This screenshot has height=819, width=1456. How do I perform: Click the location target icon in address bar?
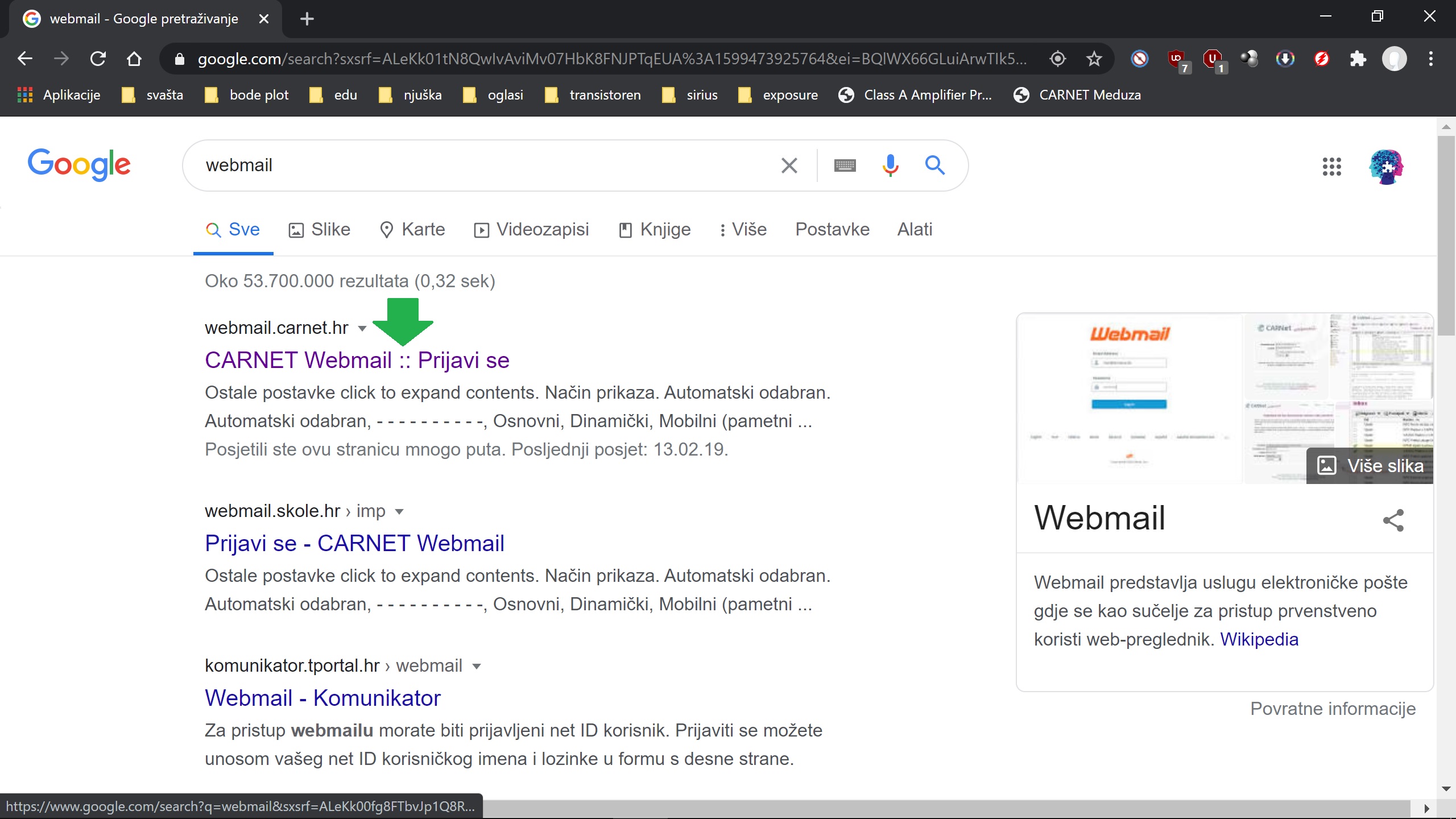tap(1057, 59)
